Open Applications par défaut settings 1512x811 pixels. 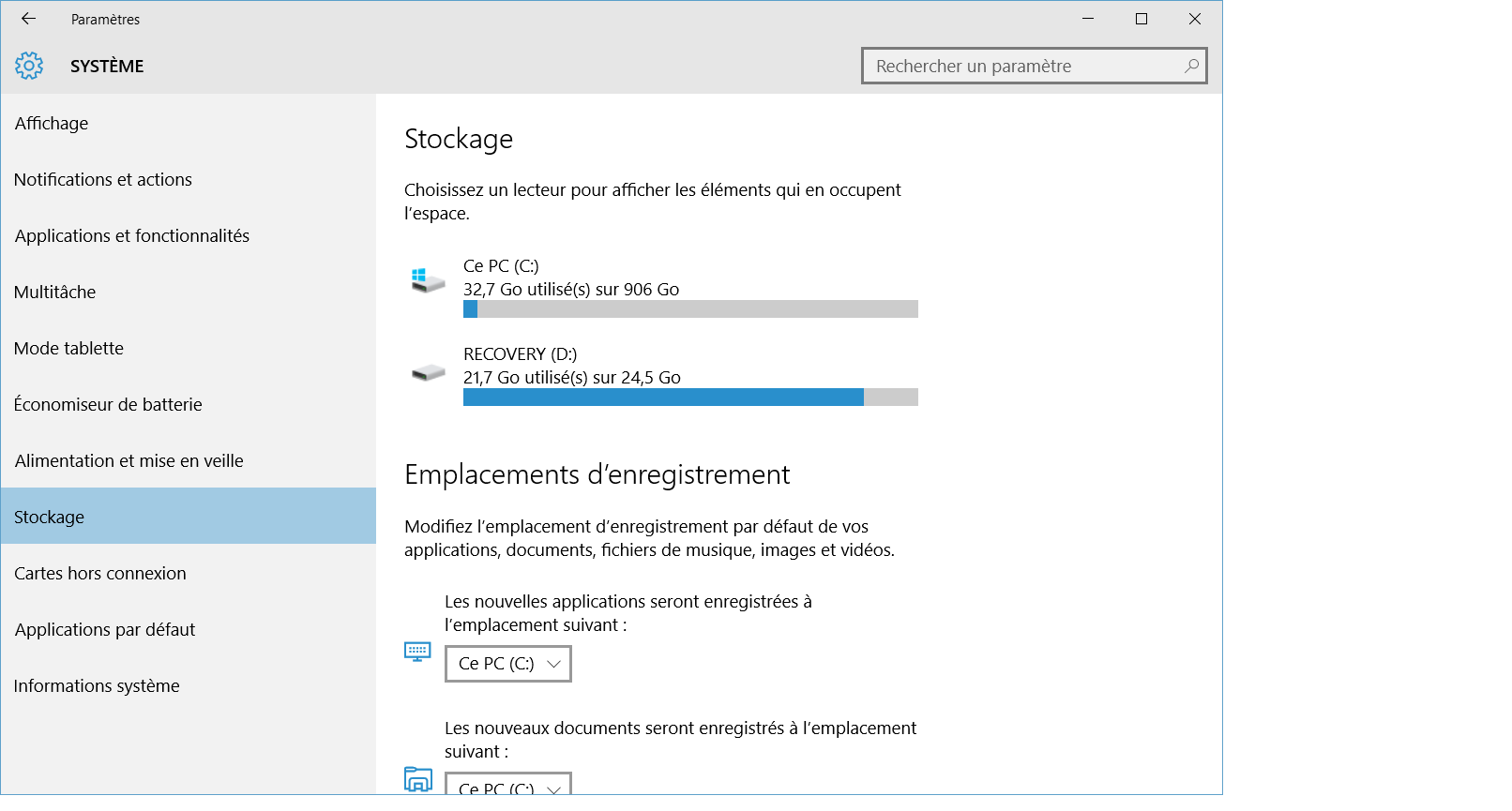pos(105,629)
